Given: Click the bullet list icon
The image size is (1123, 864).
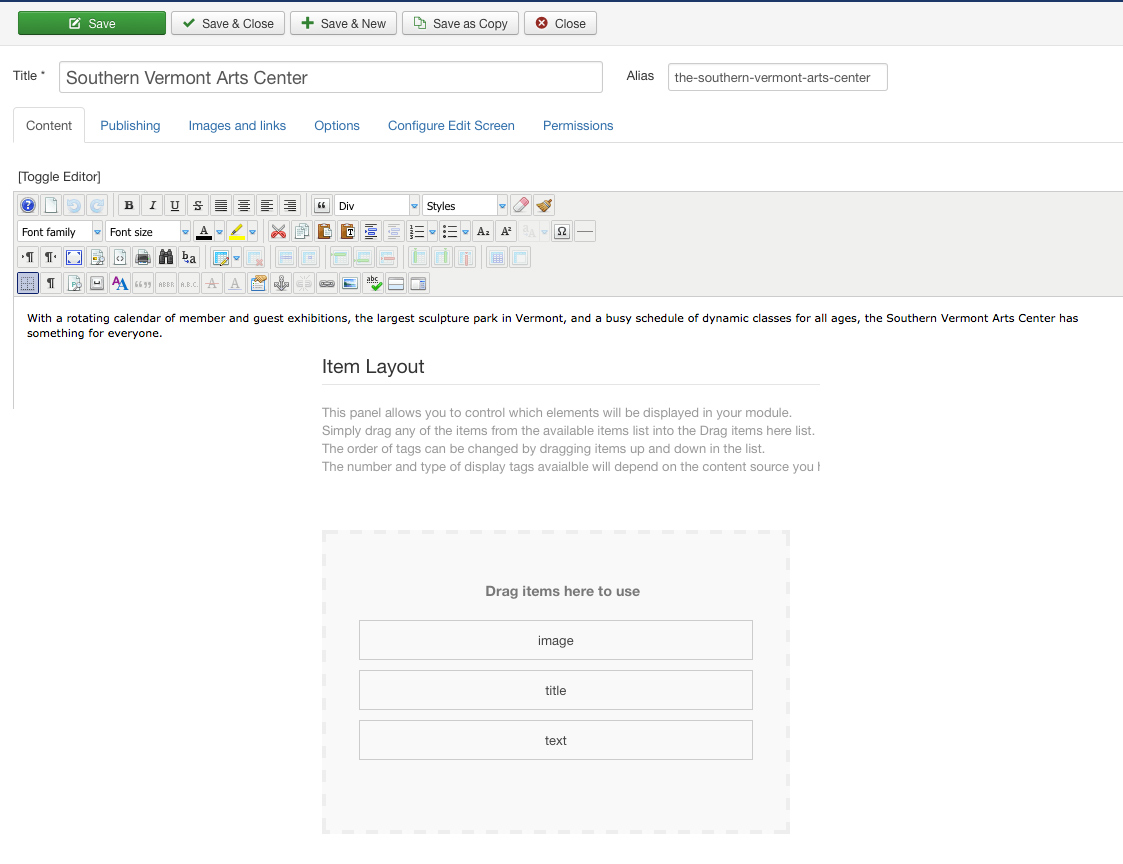Looking at the screenshot, I should click(450, 231).
